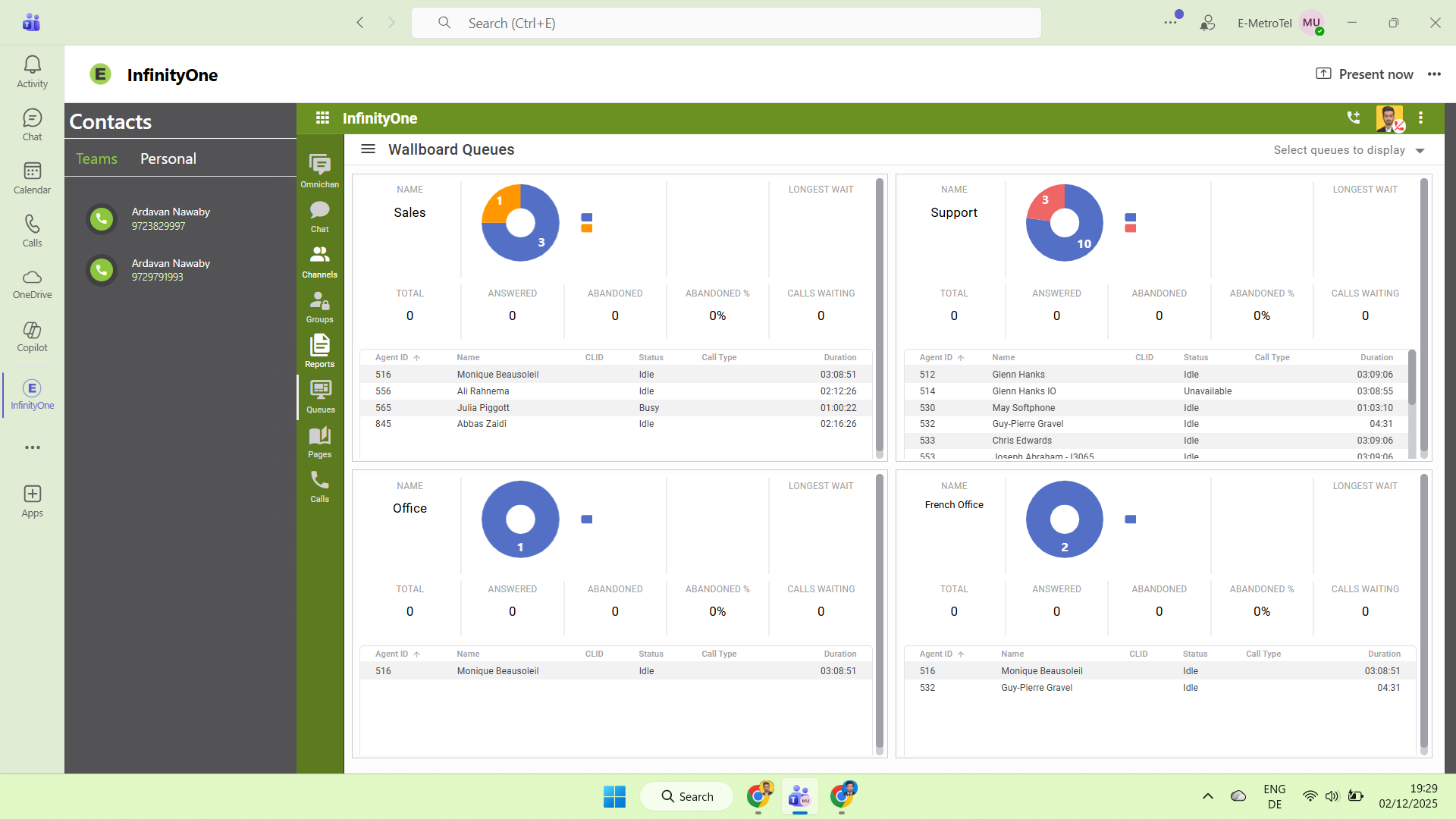The image size is (1456, 819).
Task: Click the red legend swatch in Support
Action: tap(1131, 228)
